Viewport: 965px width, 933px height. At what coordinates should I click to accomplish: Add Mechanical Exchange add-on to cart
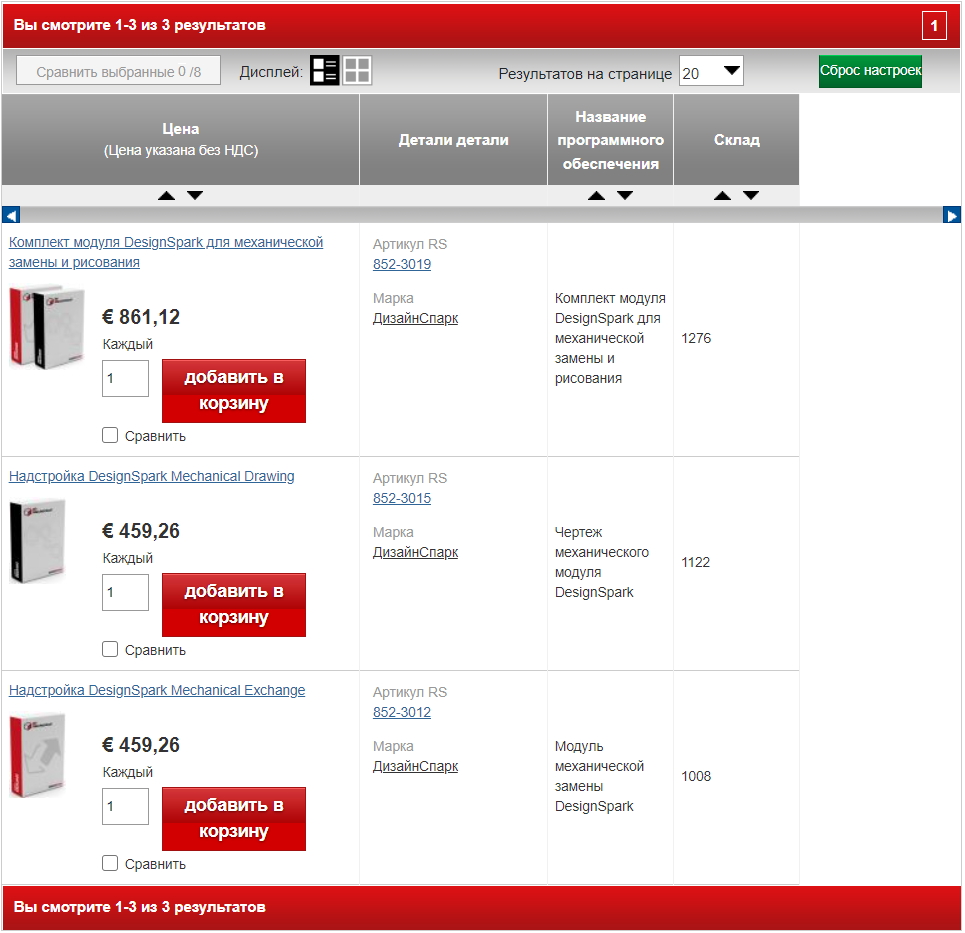point(234,819)
